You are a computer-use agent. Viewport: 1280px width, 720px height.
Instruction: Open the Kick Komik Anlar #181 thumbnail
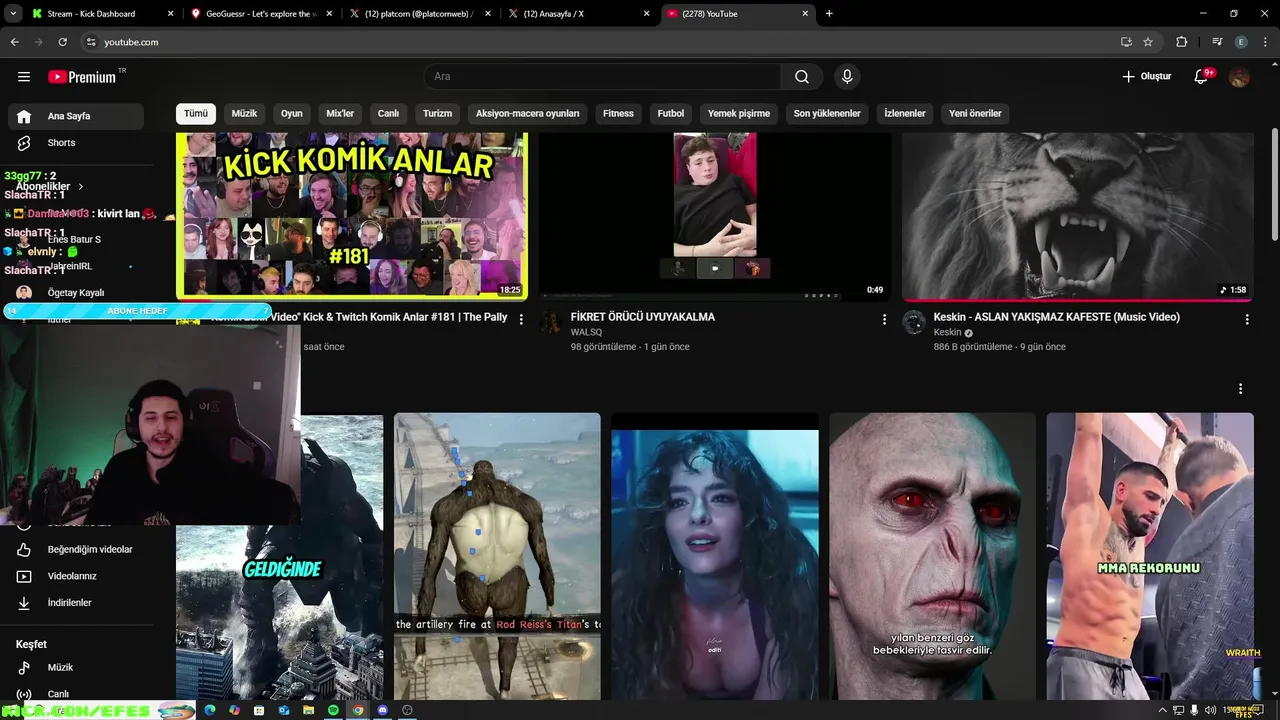(352, 216)
